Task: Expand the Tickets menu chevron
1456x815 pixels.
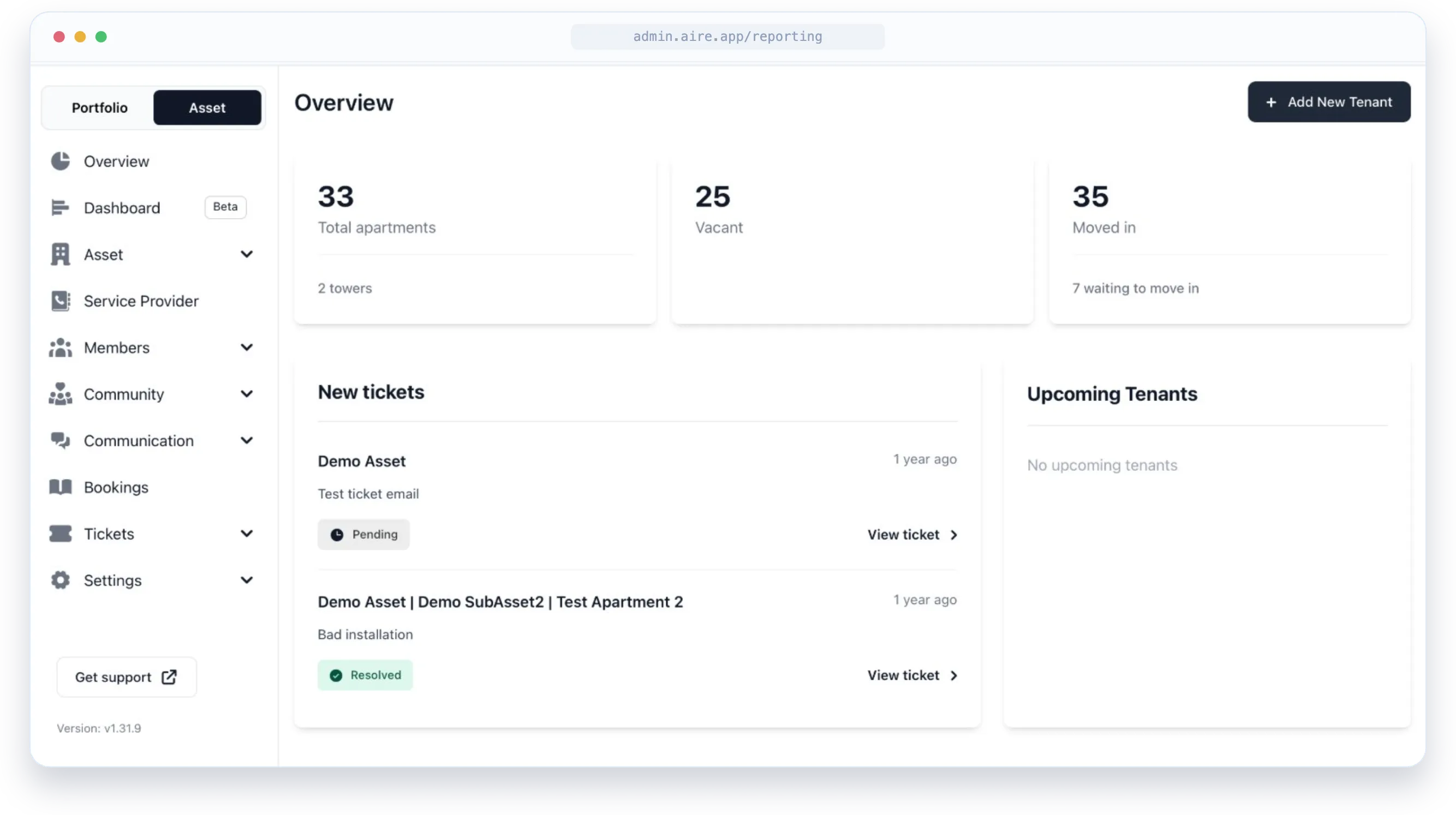Action: click(x=247, y=534)
